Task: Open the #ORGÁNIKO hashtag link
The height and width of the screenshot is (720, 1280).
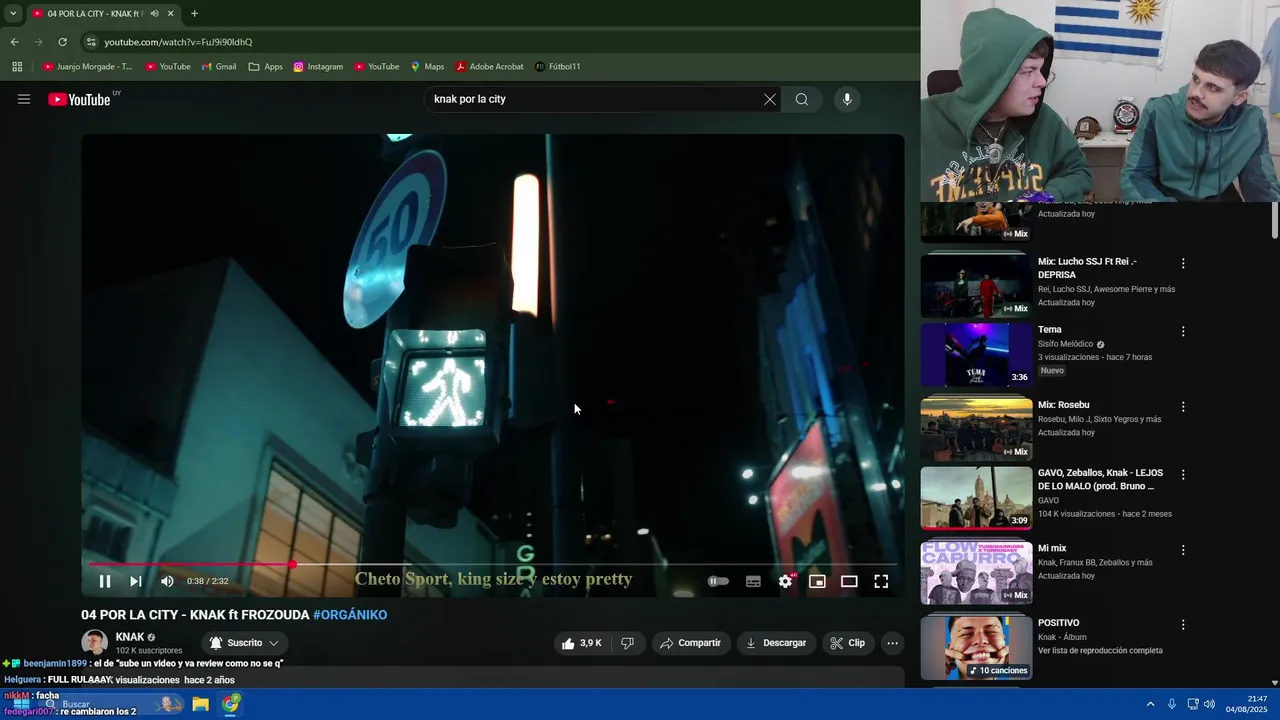Action: click(x=350, y=615)
